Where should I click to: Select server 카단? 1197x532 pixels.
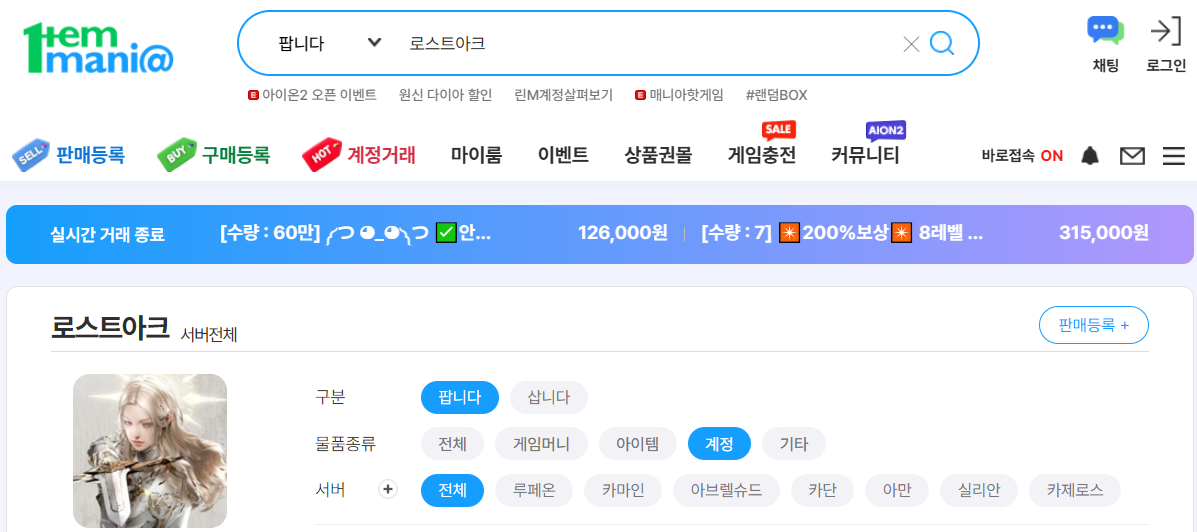click(822, 490)
